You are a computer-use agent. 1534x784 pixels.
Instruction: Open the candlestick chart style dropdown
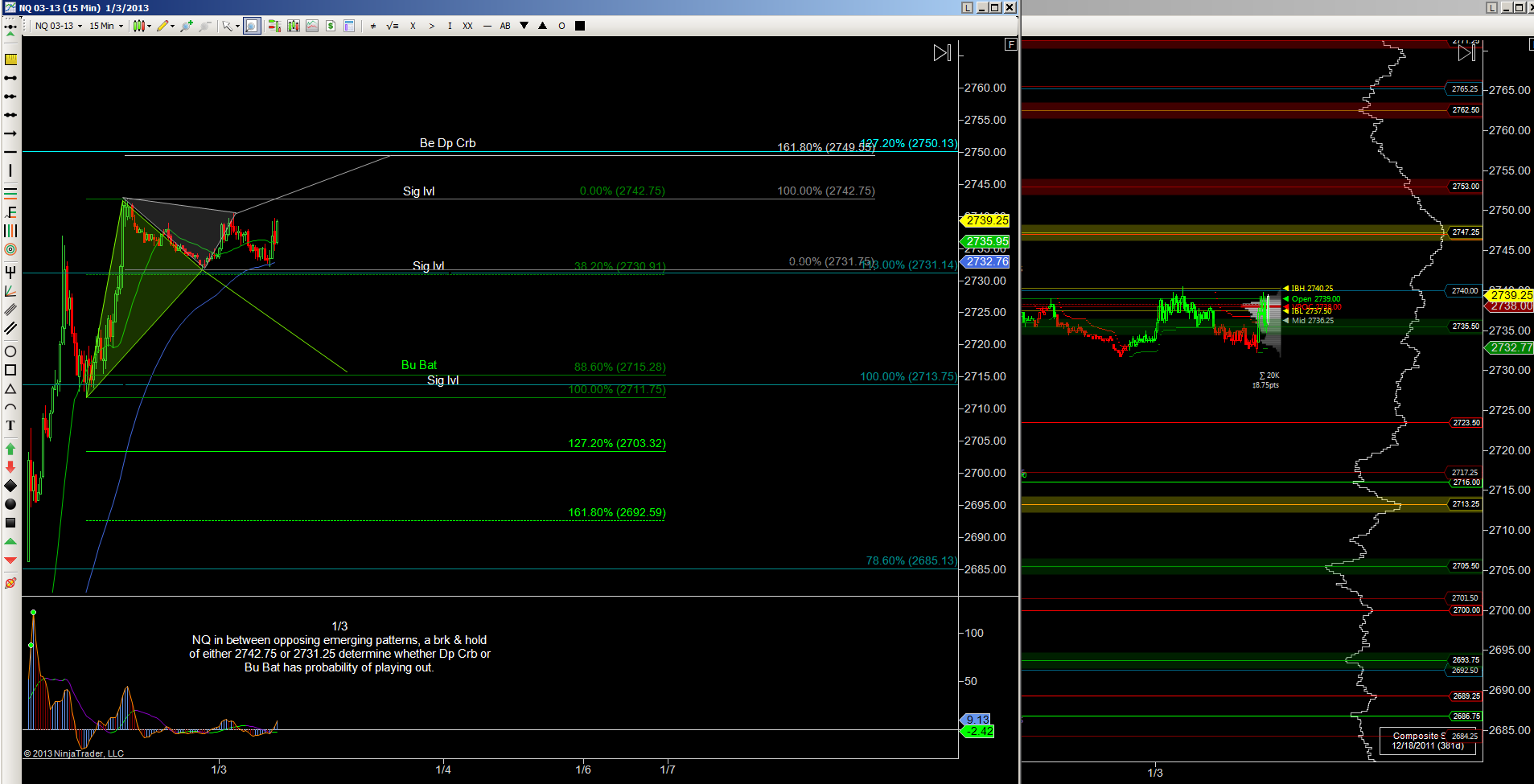(x=142, y=26)
